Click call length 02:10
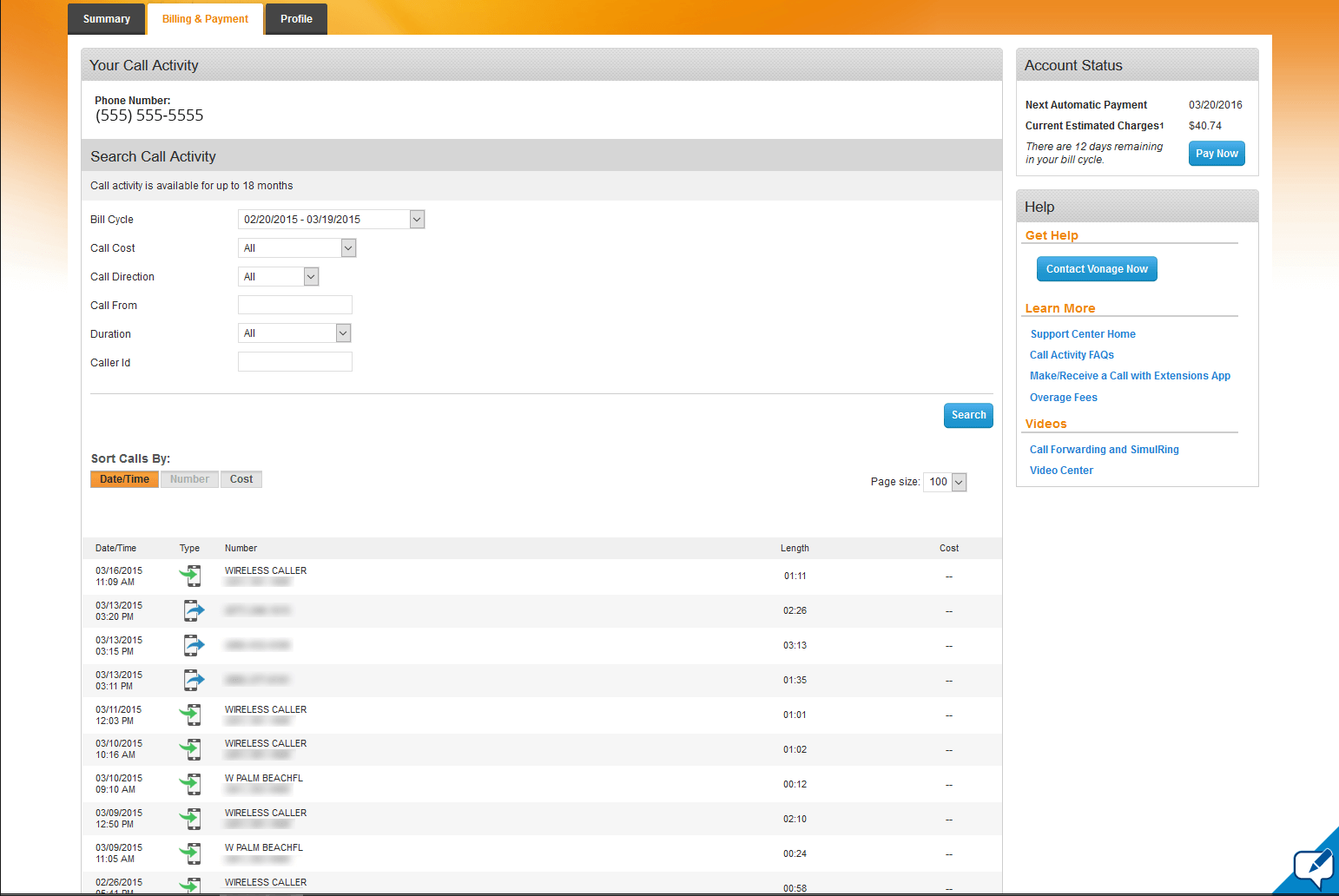The width and height of the screenshot is (1339, 896). [x=795, y=820]
